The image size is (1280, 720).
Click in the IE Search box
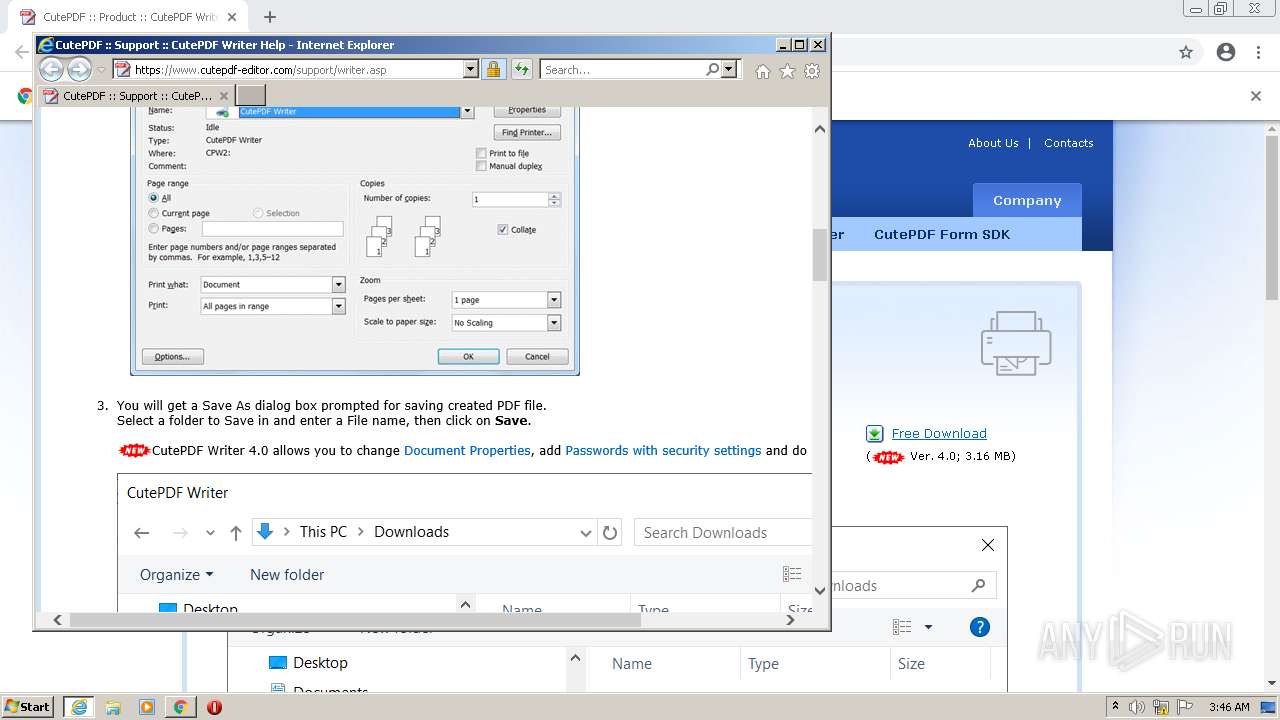click(622, 69)
